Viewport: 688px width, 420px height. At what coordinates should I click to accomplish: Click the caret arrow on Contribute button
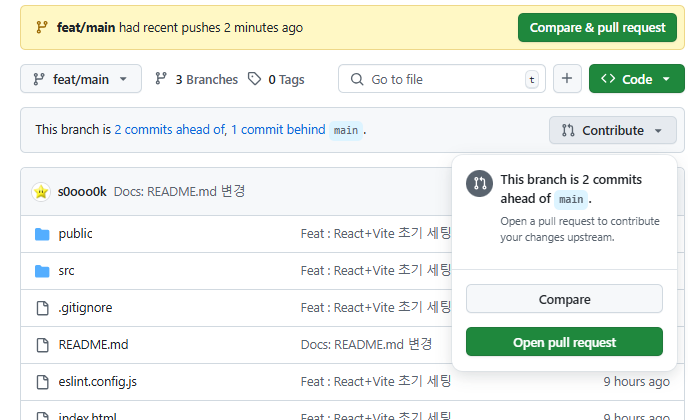(658, 131)
